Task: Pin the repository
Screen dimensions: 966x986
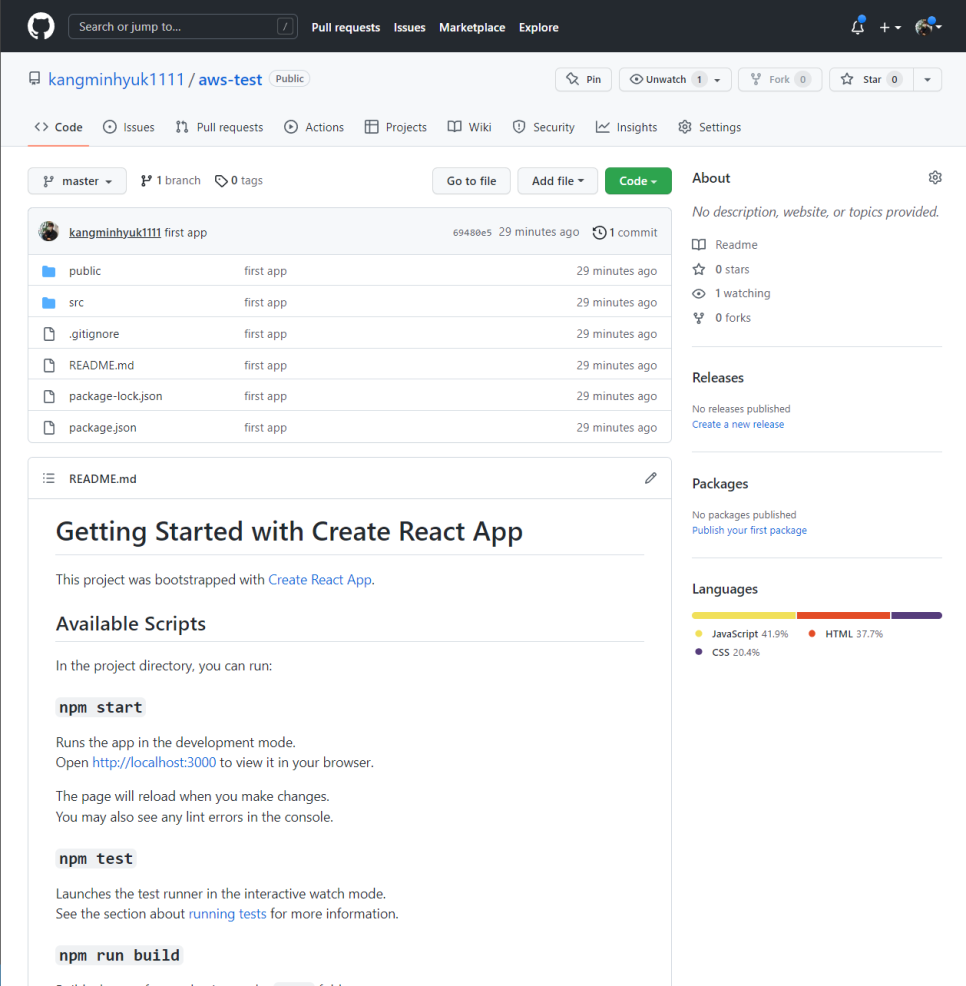Action: pos(583,79)
